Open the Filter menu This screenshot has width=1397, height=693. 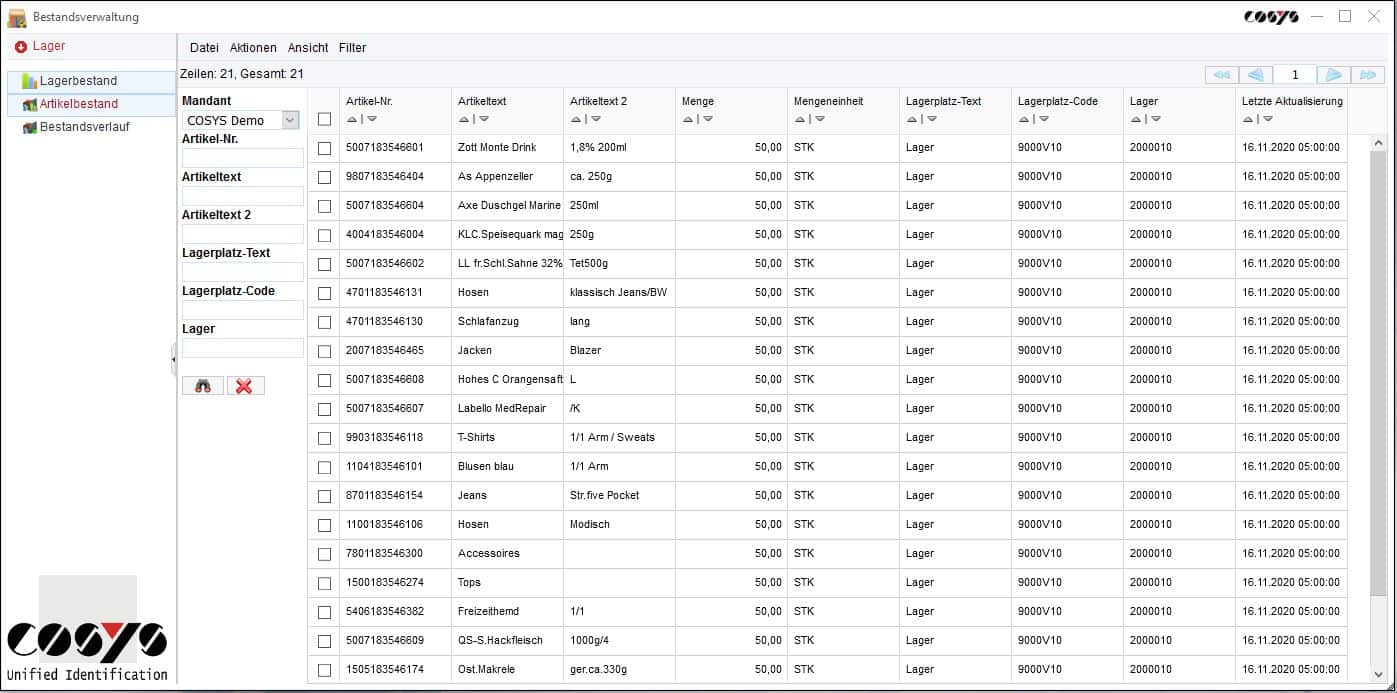[352, 47]
